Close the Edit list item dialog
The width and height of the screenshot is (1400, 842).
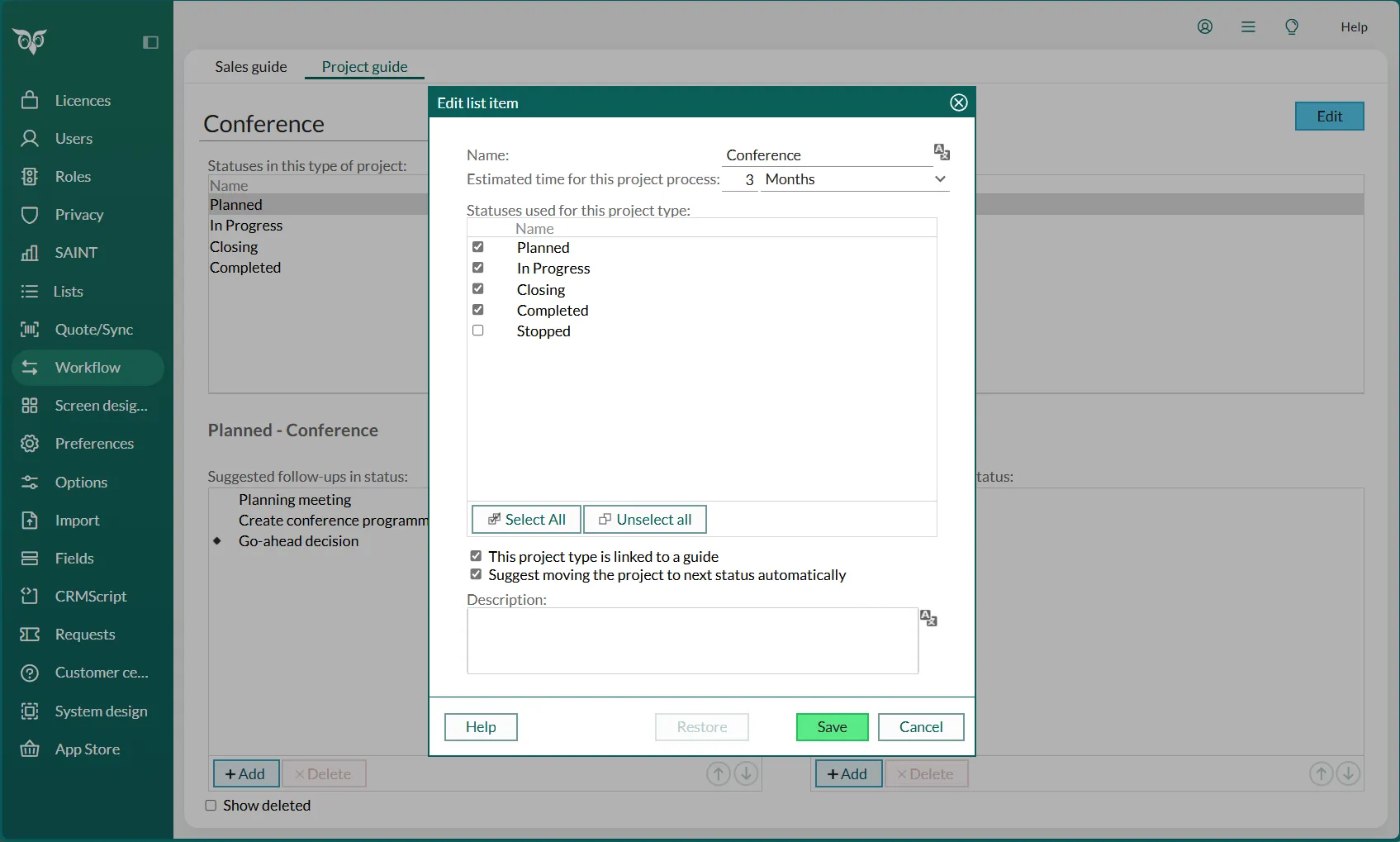point(958,102)
